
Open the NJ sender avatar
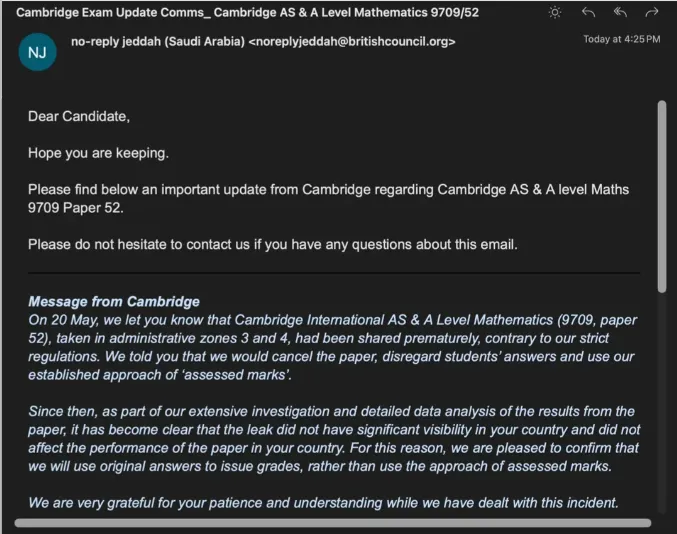click(x=38, y=52)
